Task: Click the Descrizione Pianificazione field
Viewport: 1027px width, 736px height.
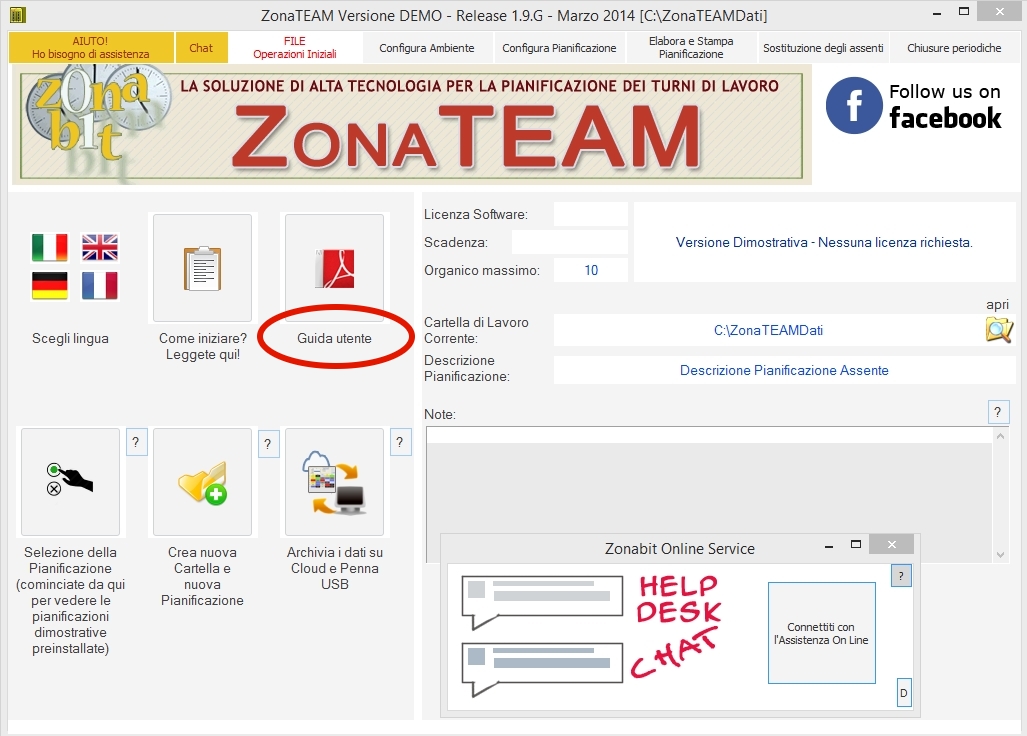Action: coord(785,370)
